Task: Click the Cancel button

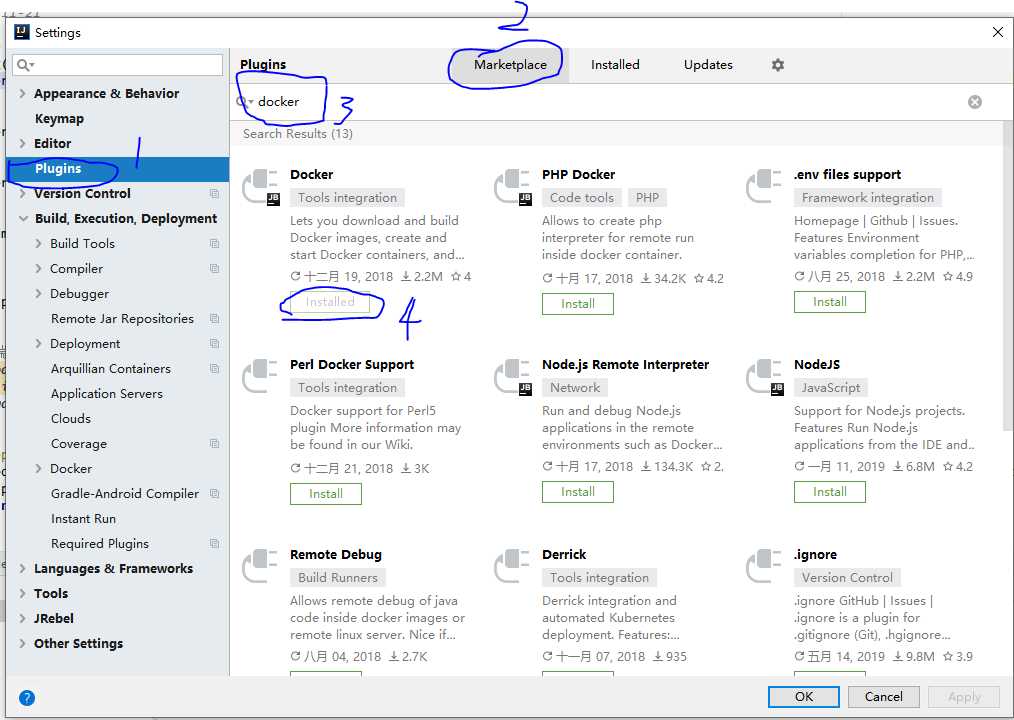Action: click(883, 697)
